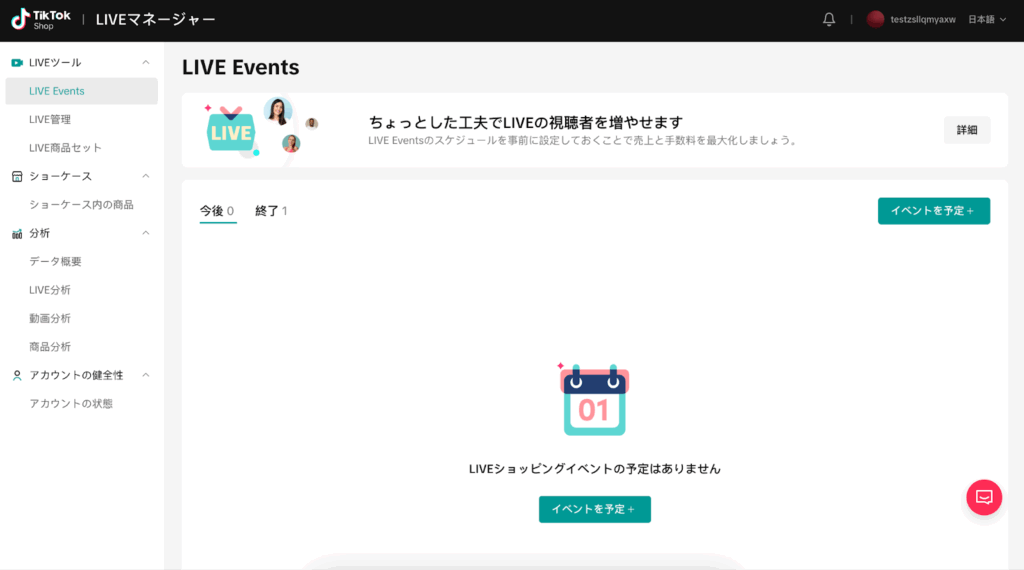Open the 日本語 language dropdown
The width and height of the screenshot is (1024, 570).
(987, 20)
